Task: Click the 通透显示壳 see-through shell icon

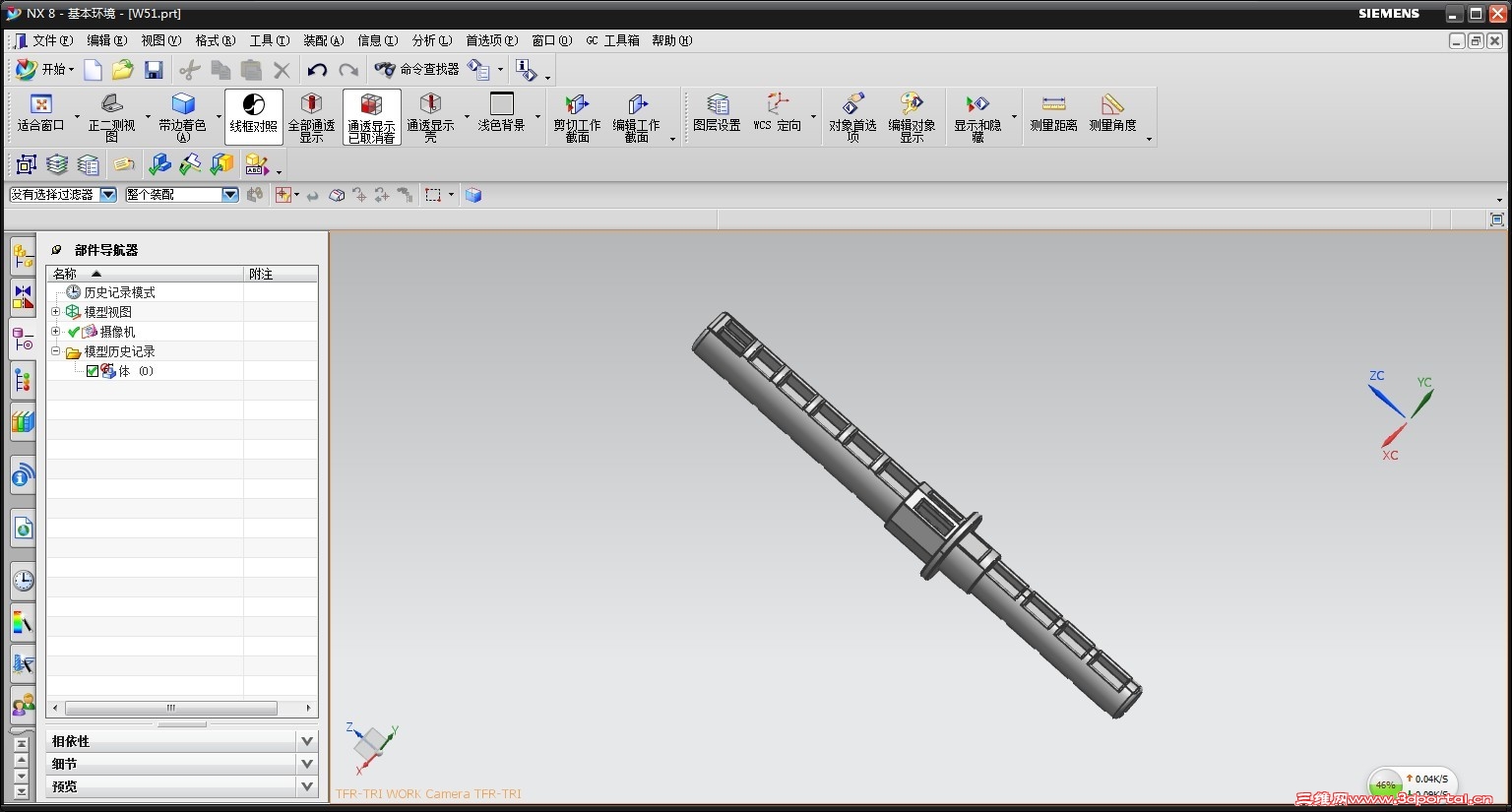Action: pyautogui.click(x=430, y=116)
